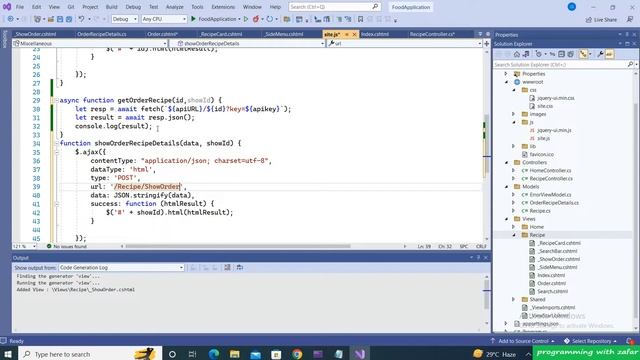
Task: Switch to RecipeController.cs tab
Action: [432, 34]
